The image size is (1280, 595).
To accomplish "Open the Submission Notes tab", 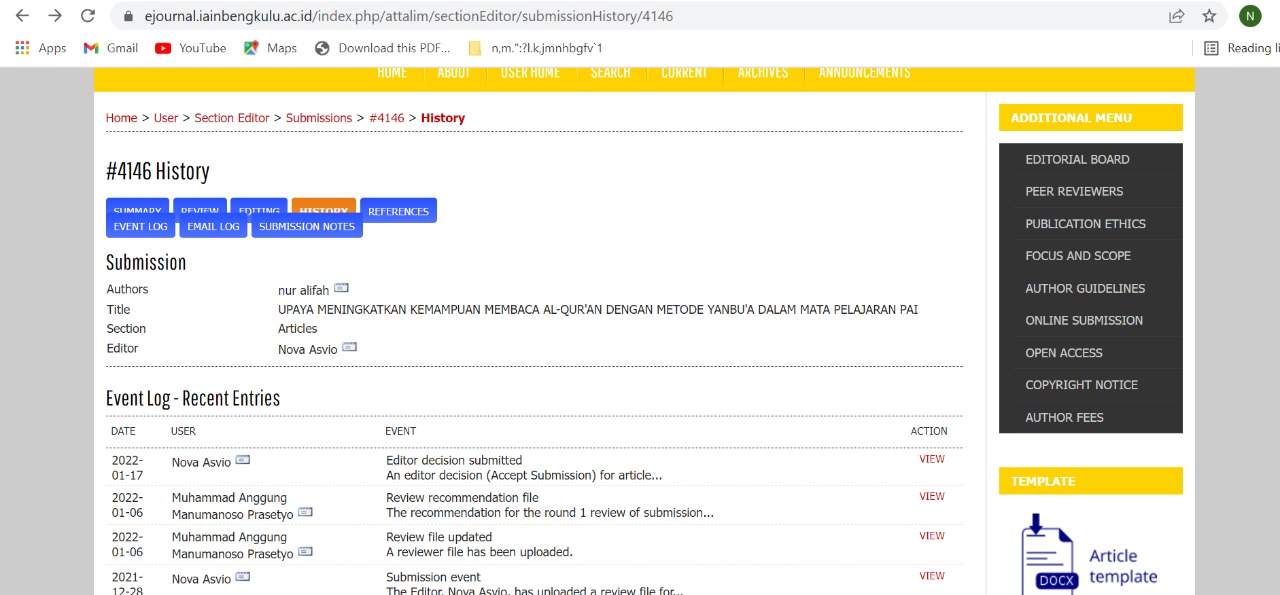I will pos(306,227).
